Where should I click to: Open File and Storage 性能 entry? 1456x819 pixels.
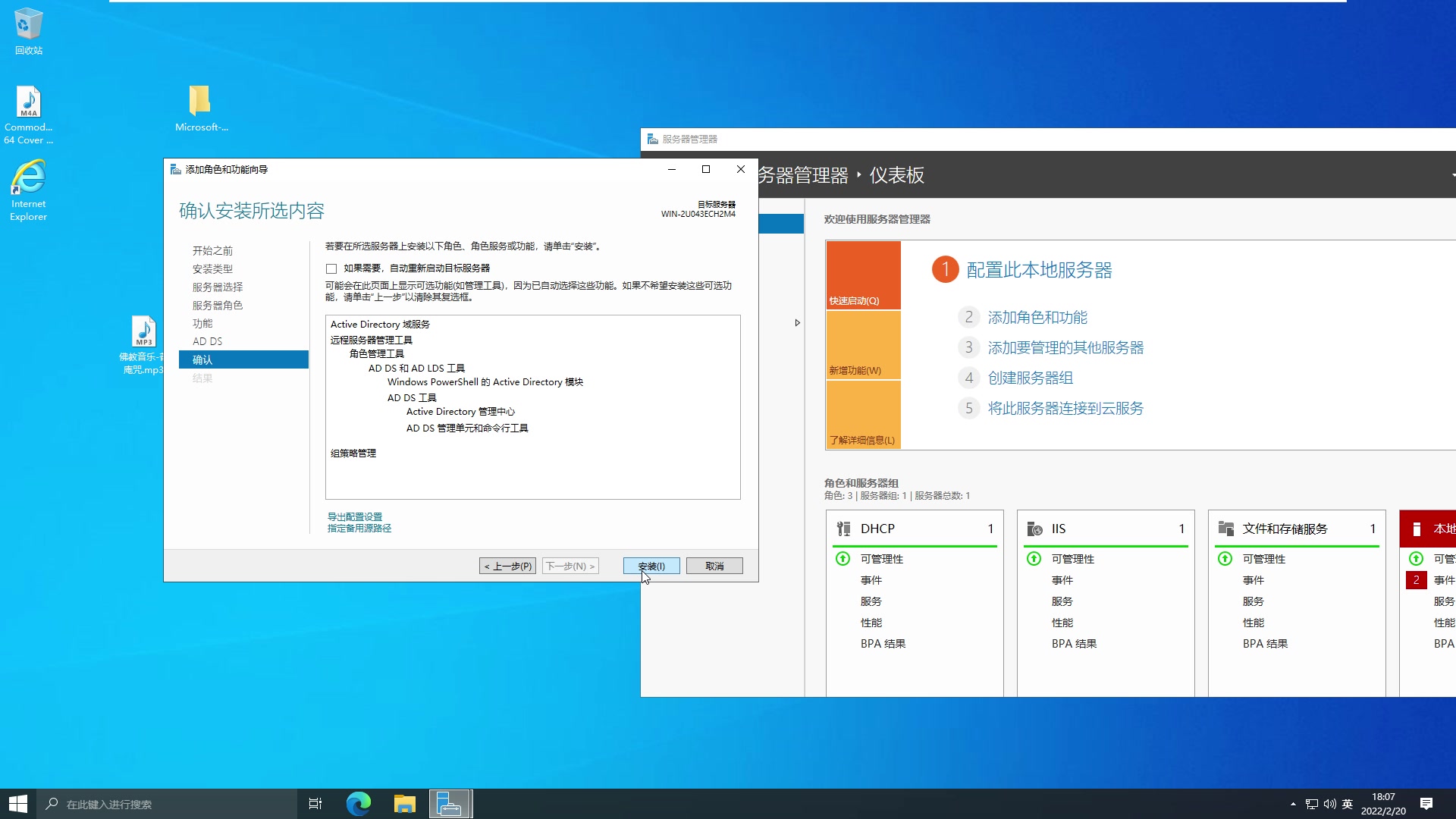[1253, 623]
